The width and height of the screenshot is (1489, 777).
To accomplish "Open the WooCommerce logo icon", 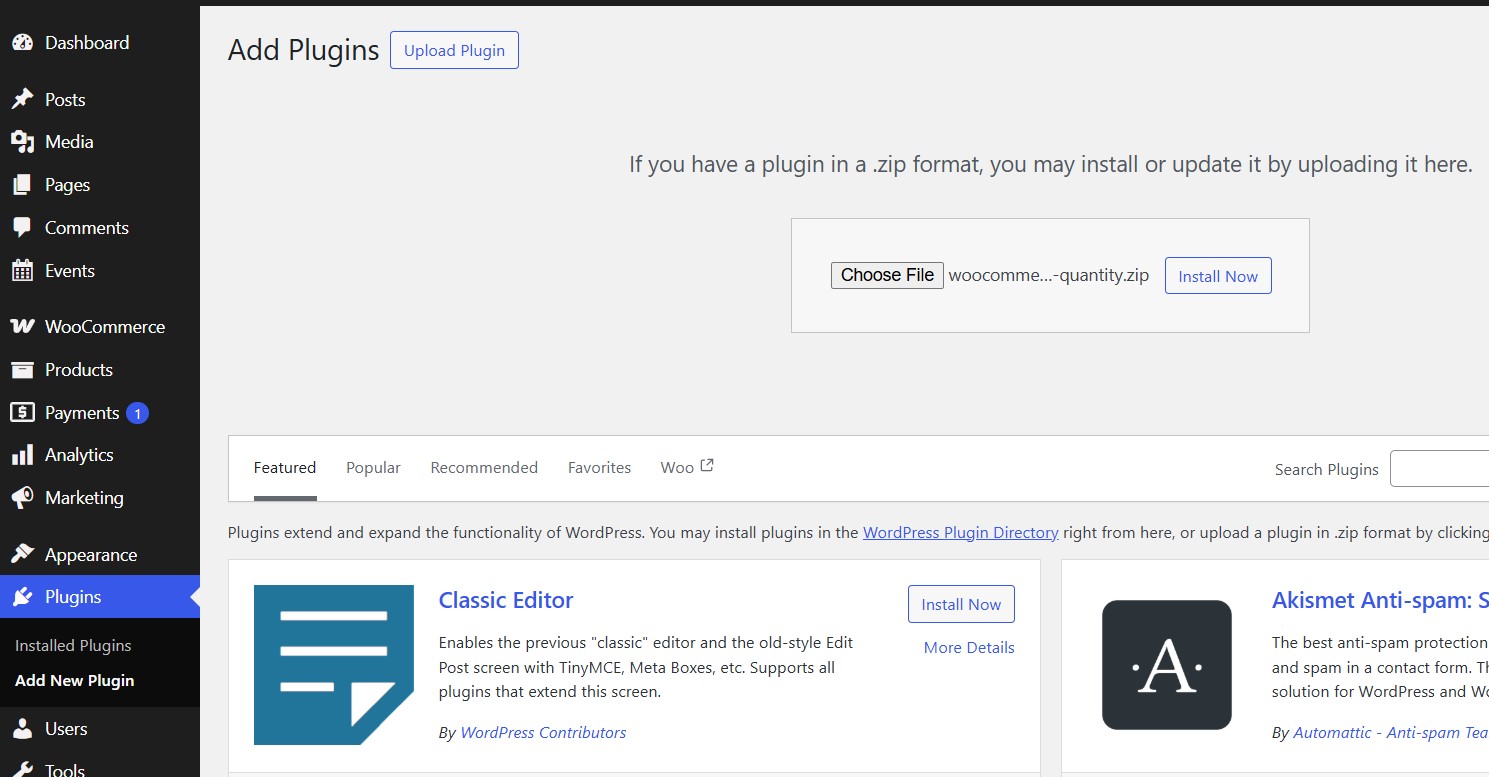I will click(x=22, y=327).
